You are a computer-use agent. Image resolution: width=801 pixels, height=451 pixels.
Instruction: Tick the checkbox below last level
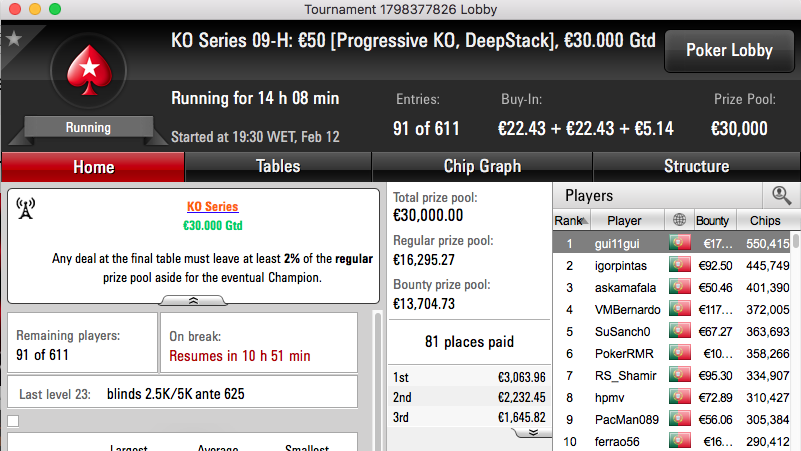(13, 421)
